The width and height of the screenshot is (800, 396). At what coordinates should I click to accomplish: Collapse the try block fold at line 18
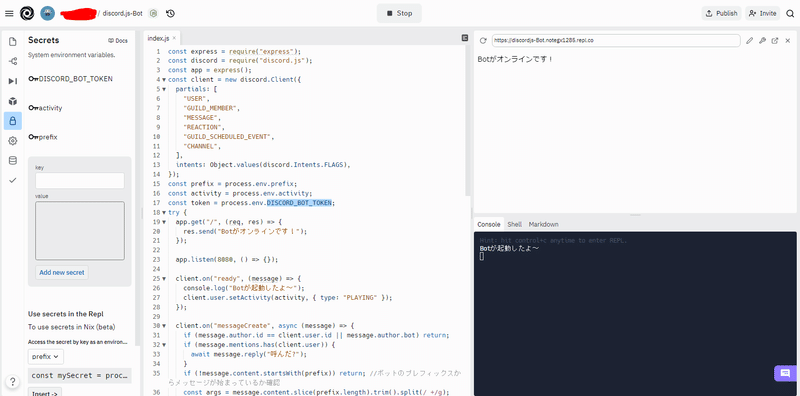click(x=164, y=212)
